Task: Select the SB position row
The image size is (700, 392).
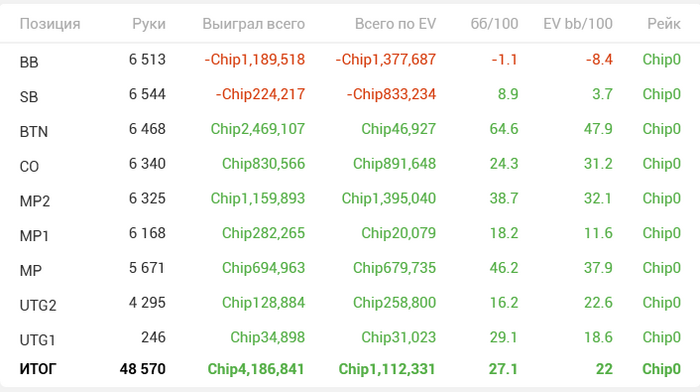Action: (x=350, y=95)
